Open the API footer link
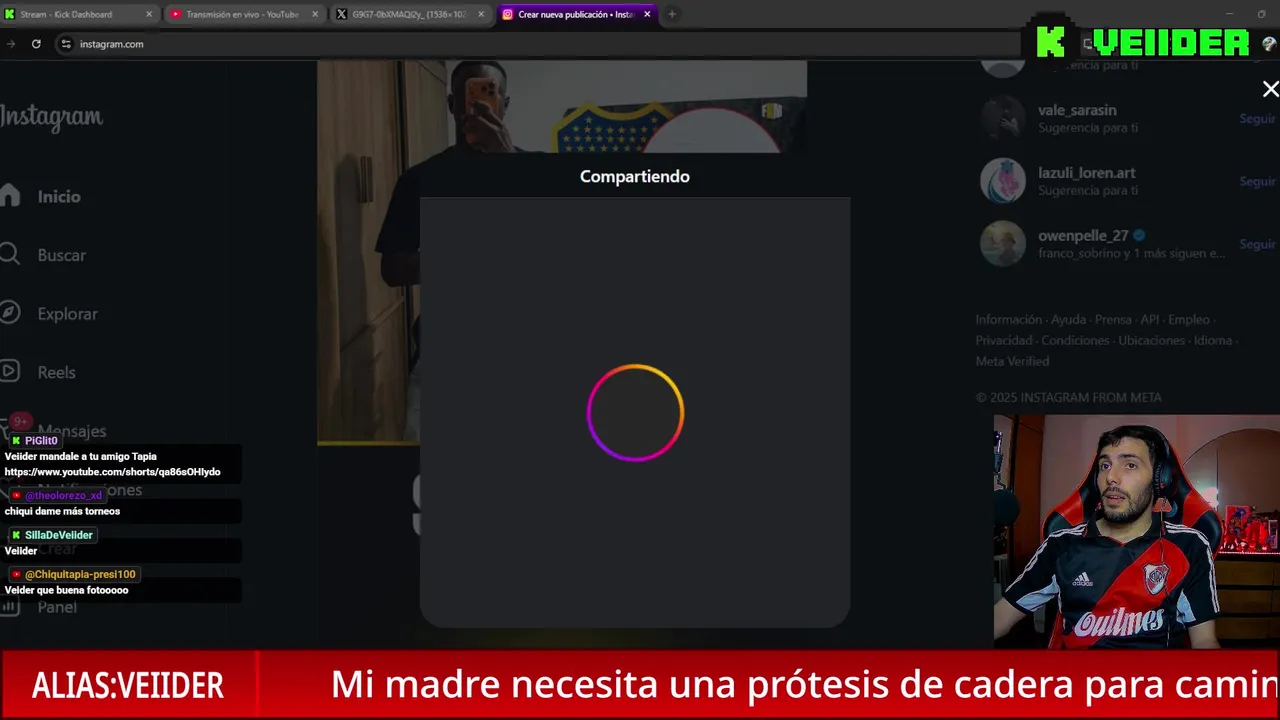The width and height of the screenshot is (1280, 720). point(1150,320)
